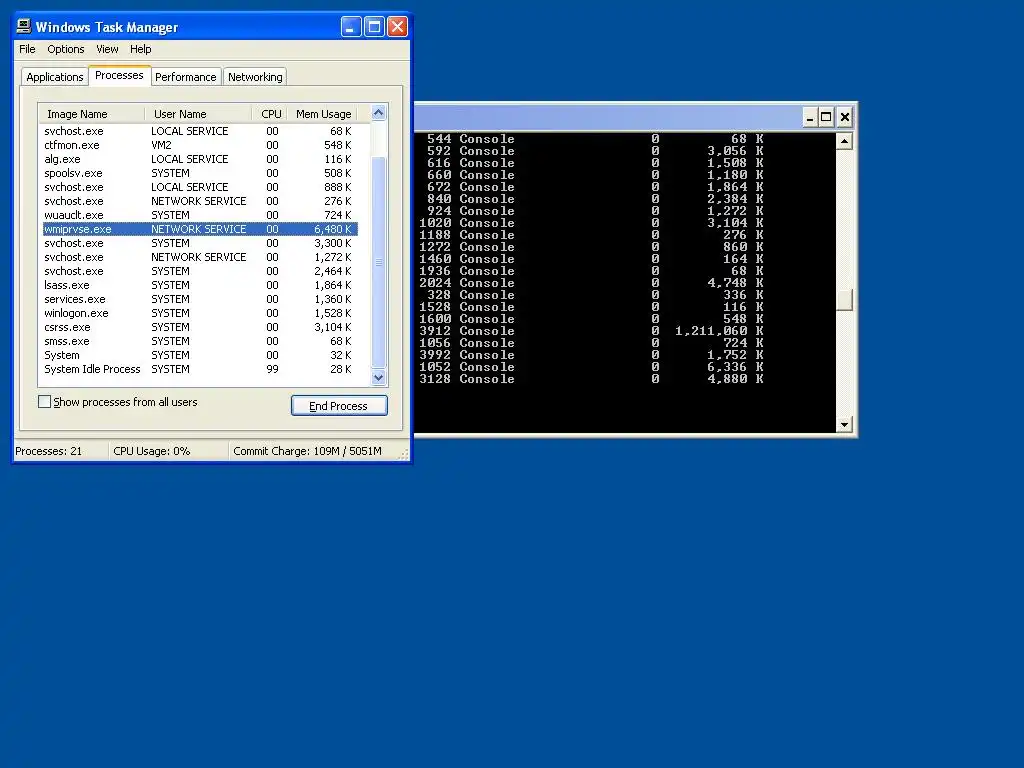Select the lsass.exe process
The width and height of the screenshot is (1024, 768).
[200, 285]
